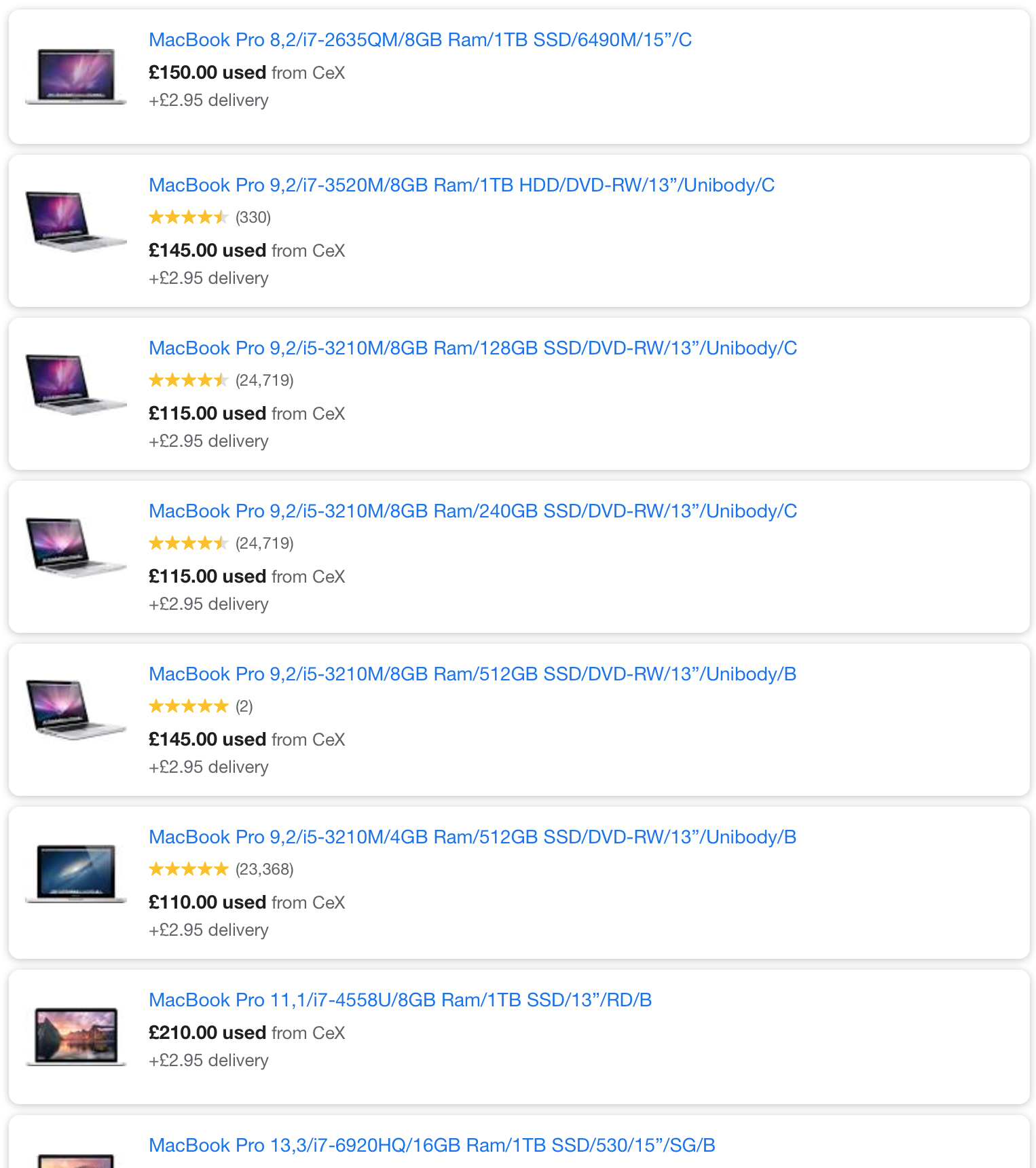Click thumbnail of the £110.00 MacBook Pro
Screen dimensions: 1036x1168
[76, 873]
